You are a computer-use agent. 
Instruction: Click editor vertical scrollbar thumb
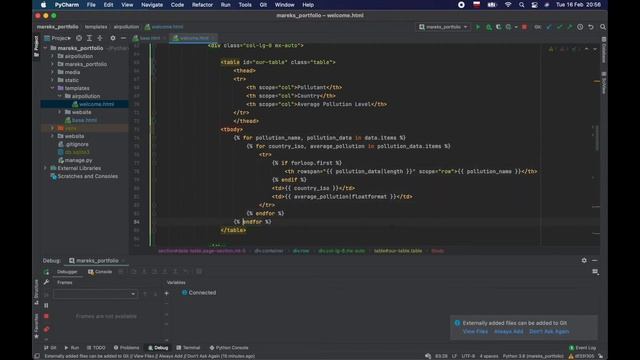point(597,138)
